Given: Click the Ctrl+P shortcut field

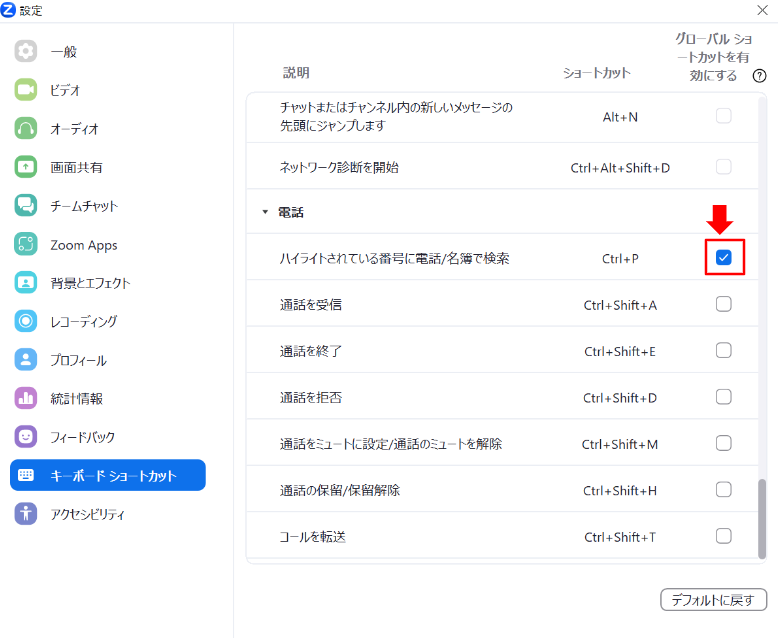Looking at the screenshot, I should (x=620, y=258).
